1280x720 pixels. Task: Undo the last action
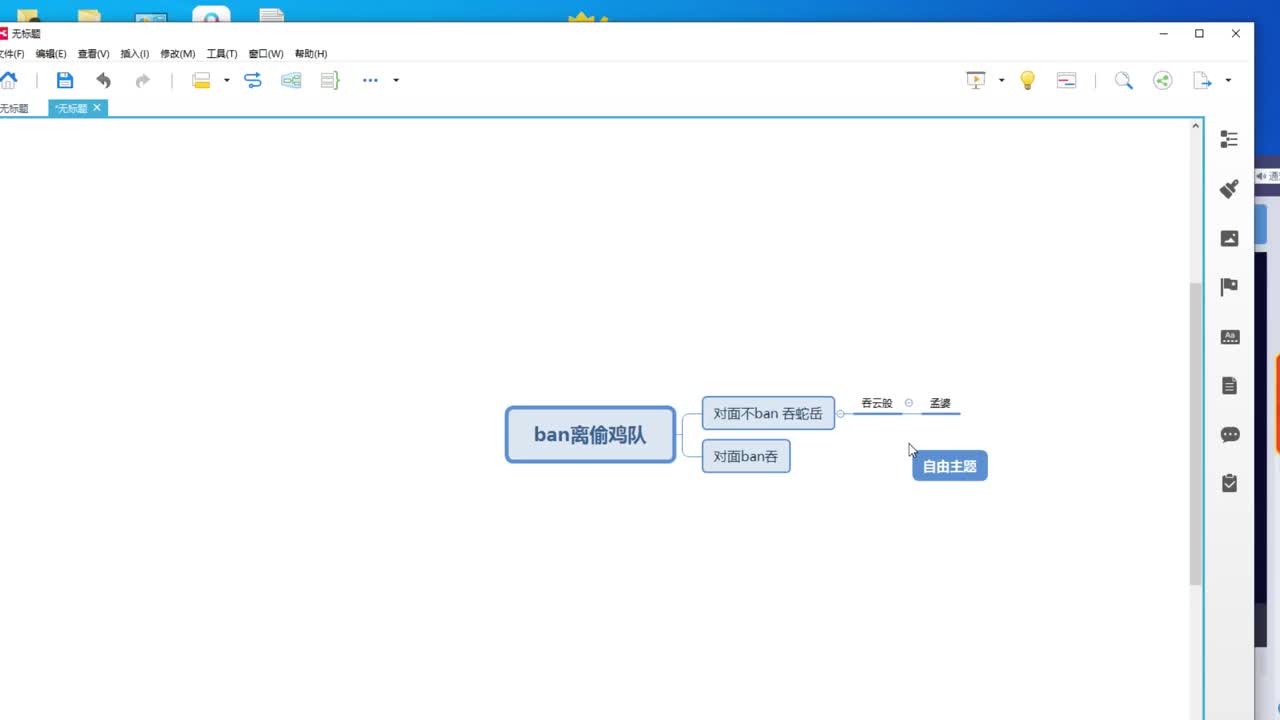pos(104,80)
